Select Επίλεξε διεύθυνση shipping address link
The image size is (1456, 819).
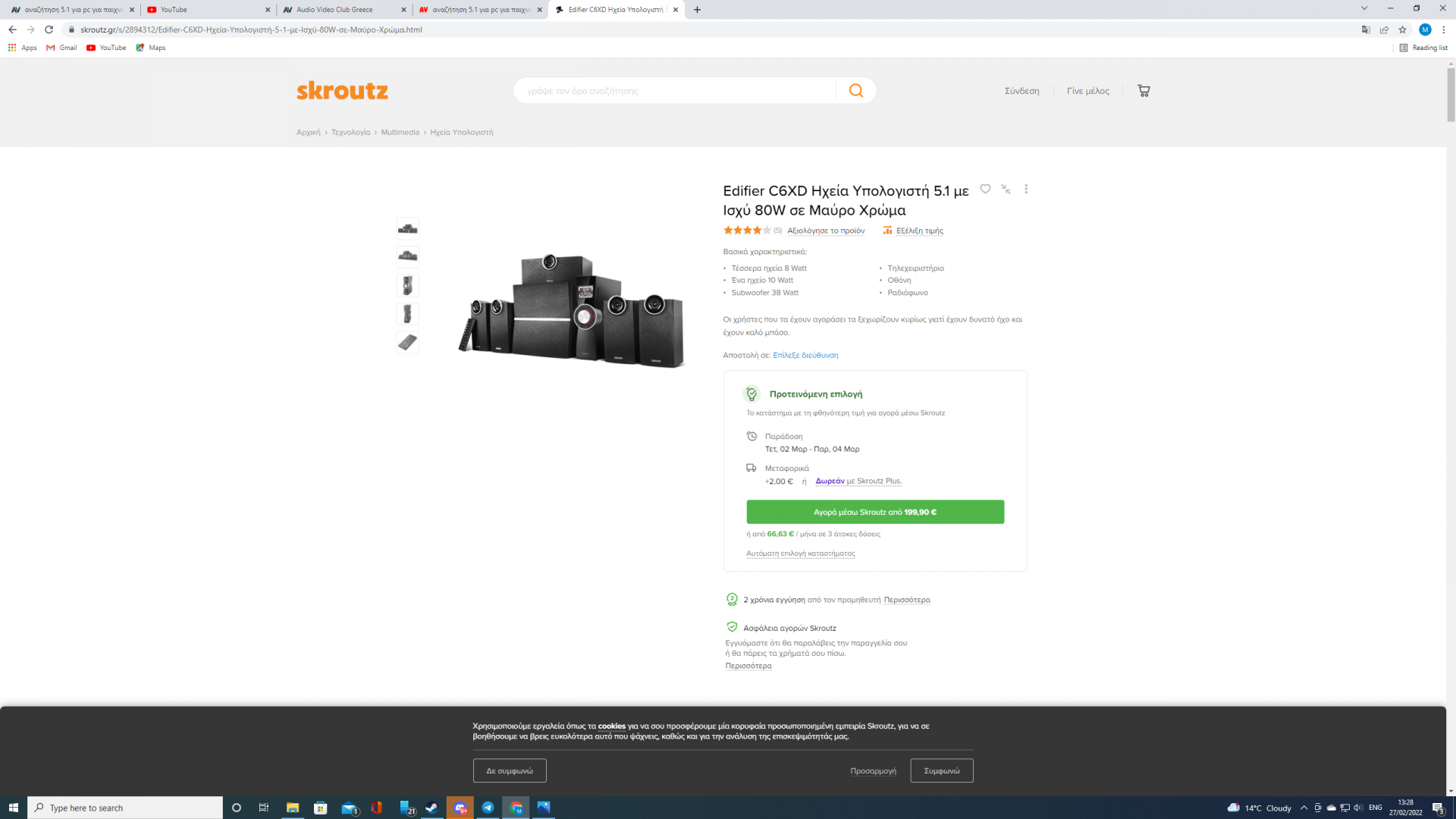[805, 355]
